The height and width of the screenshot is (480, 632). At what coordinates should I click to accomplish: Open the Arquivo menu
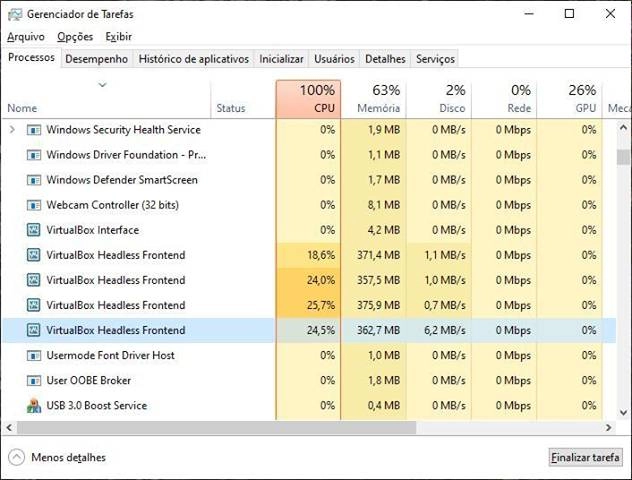tap(25, 37)
